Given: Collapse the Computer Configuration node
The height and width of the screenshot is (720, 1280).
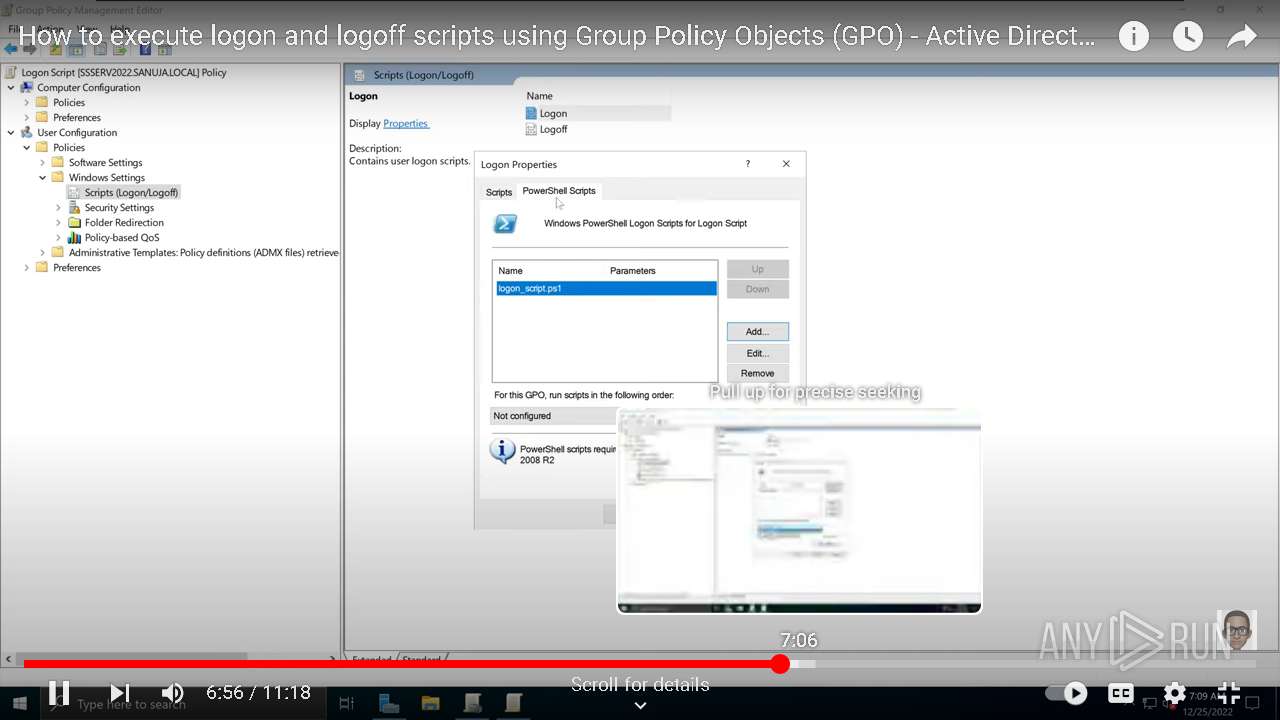Looking at the screenshot, I should [x=11, y=87].
